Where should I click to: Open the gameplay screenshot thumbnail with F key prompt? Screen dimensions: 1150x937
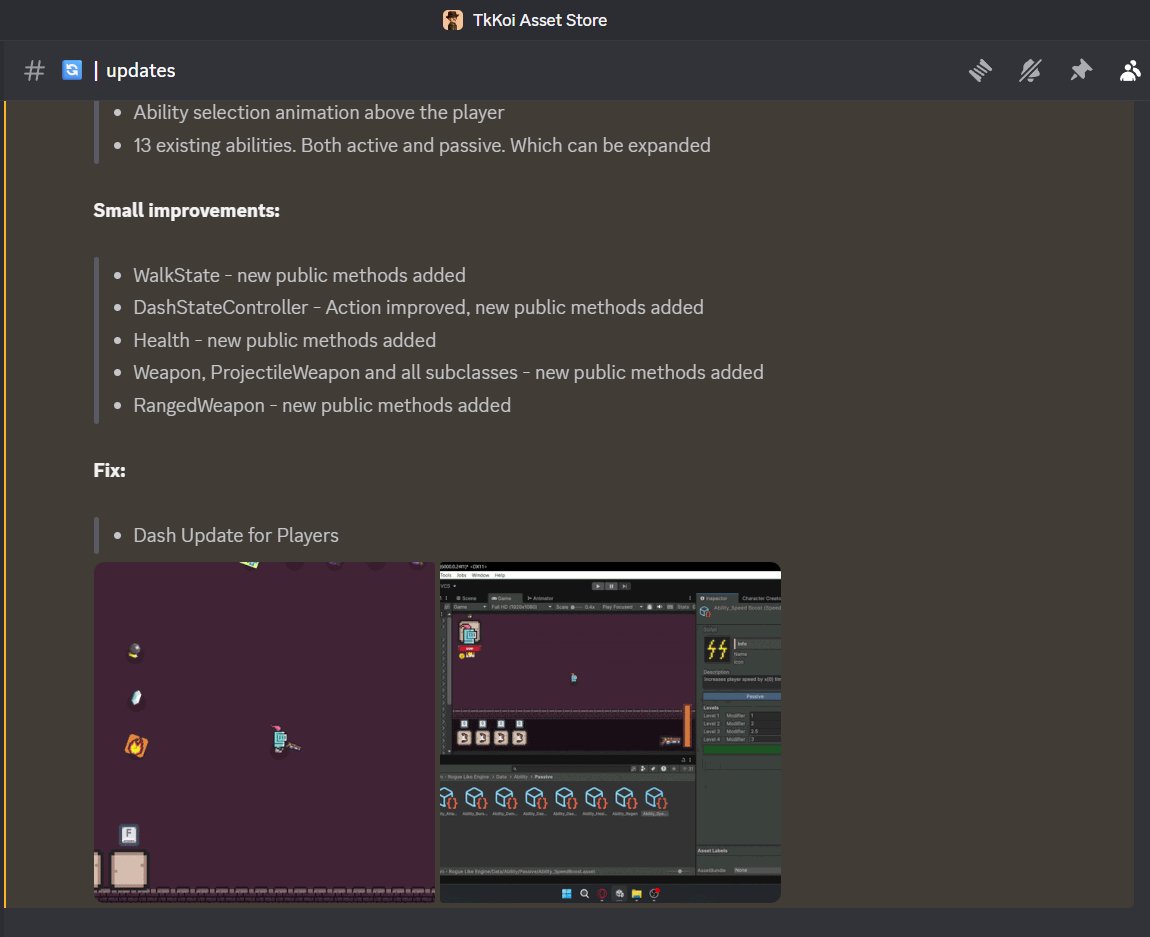coord(265,732)
